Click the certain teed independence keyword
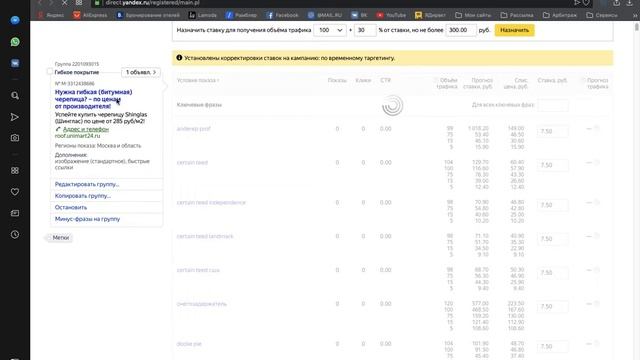 click(x=211, y=202)
